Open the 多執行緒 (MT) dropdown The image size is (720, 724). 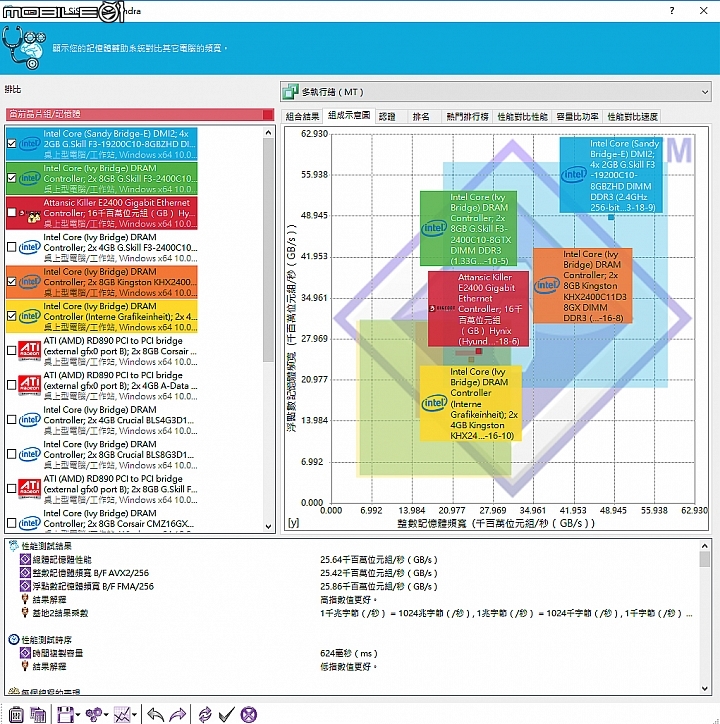coord(496,91)
